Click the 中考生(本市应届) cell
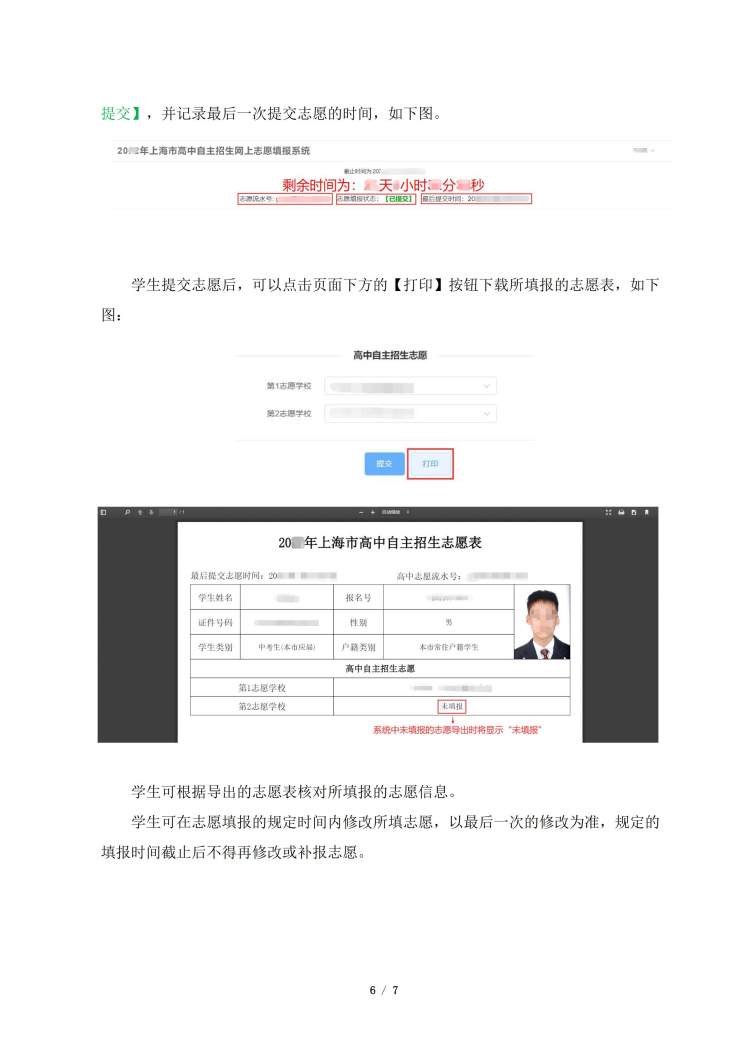 click(x=287, y=647)
